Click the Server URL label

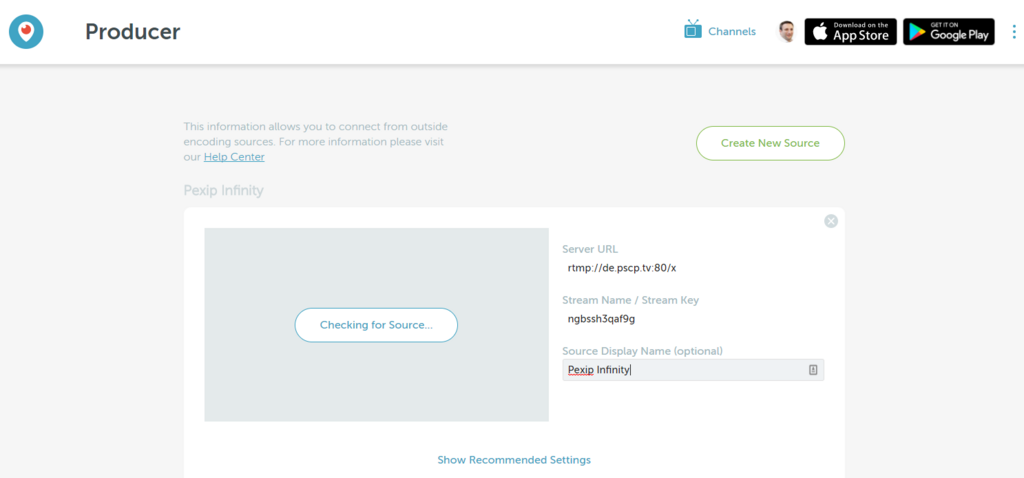coord(590,249)
